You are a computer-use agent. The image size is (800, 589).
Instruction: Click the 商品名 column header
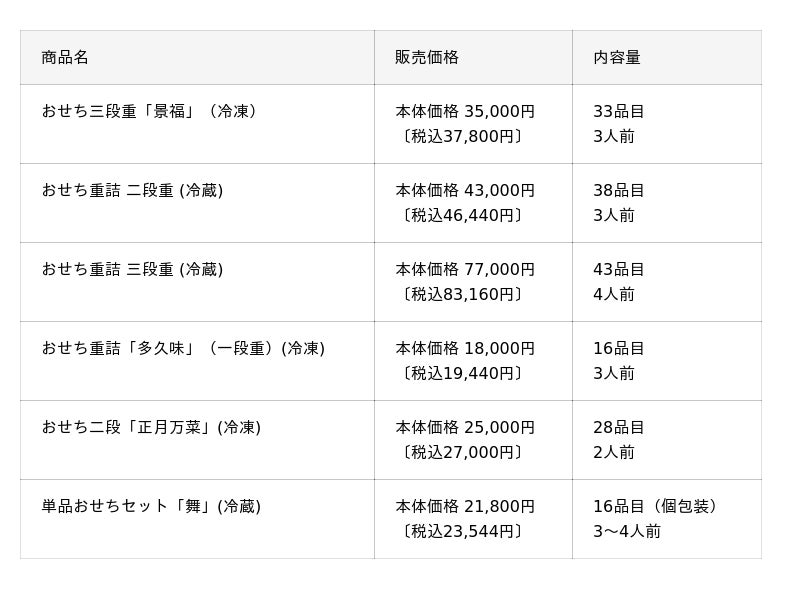(65, 57)
